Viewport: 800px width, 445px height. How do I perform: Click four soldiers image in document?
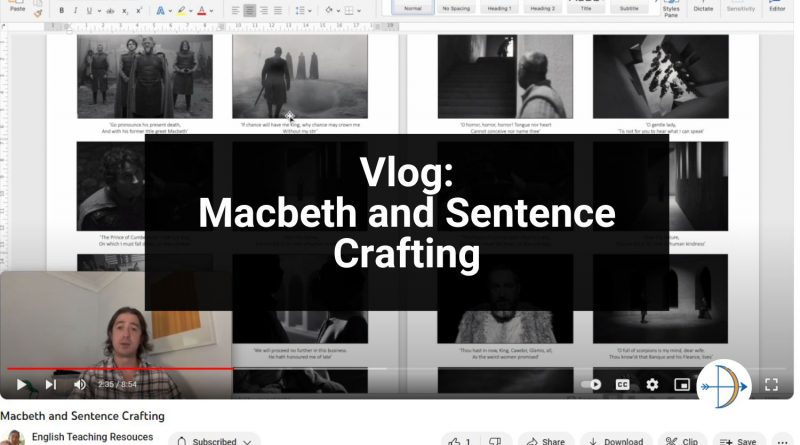click(x=145, y=77)
